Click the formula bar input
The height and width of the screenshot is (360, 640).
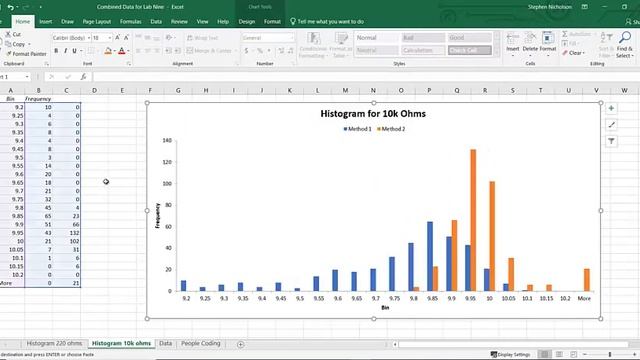click(366, 77)
